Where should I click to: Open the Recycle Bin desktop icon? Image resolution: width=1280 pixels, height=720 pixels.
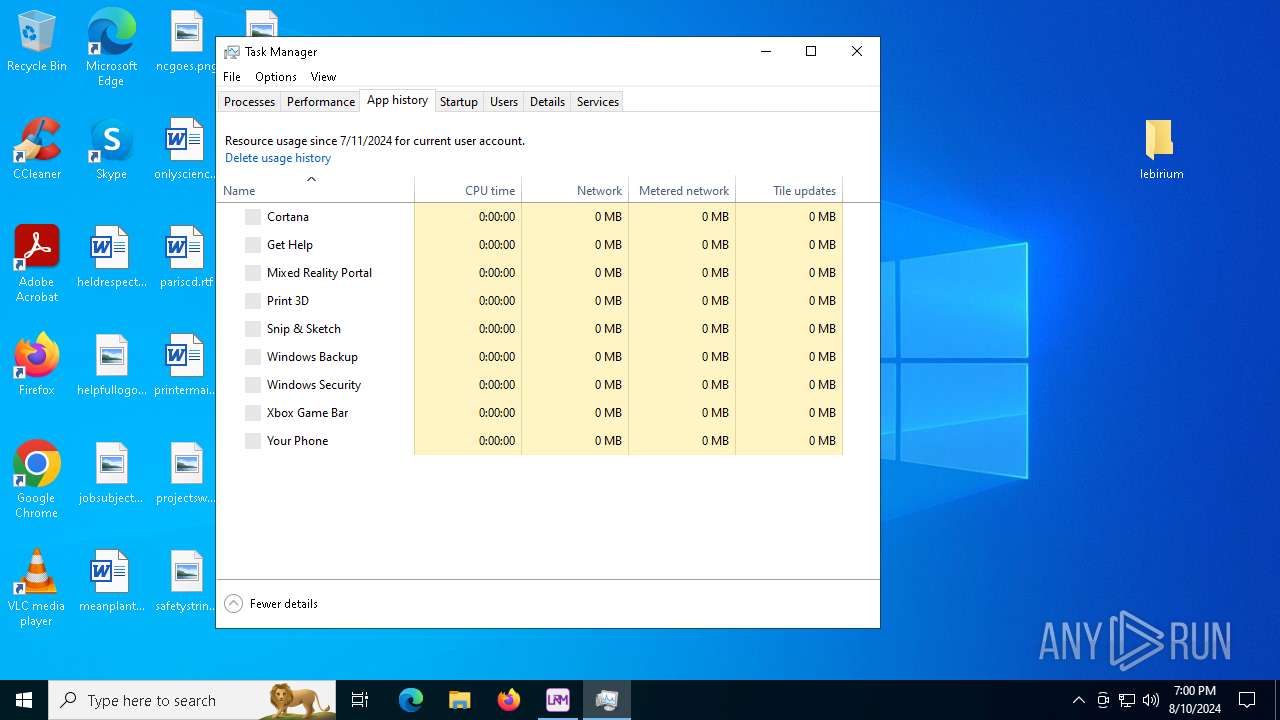37,41
